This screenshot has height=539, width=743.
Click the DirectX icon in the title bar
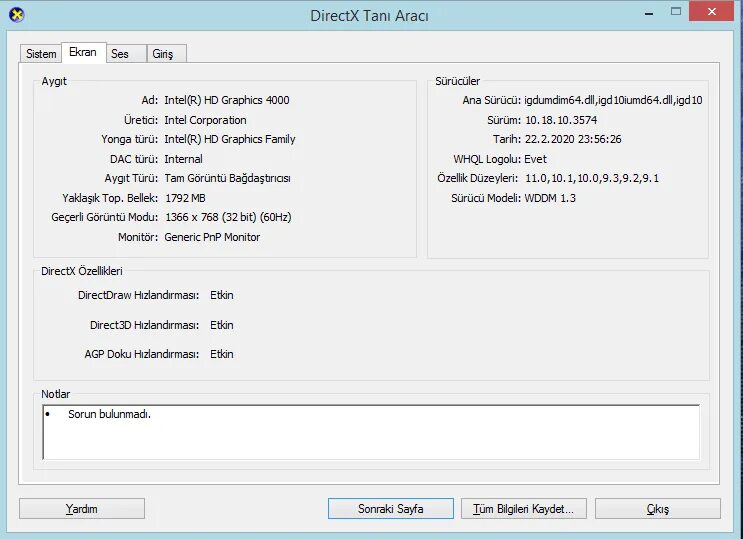coord(17,15)
